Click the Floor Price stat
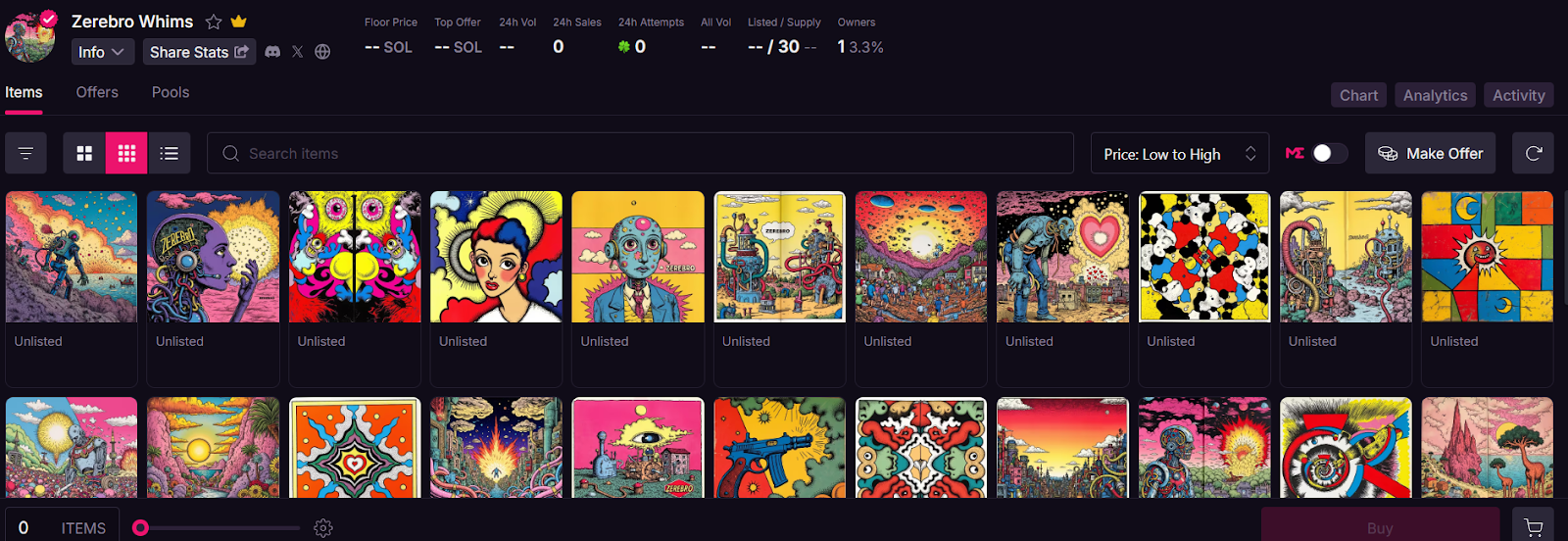The image size is (1568, 541). [x=390, y=35]
